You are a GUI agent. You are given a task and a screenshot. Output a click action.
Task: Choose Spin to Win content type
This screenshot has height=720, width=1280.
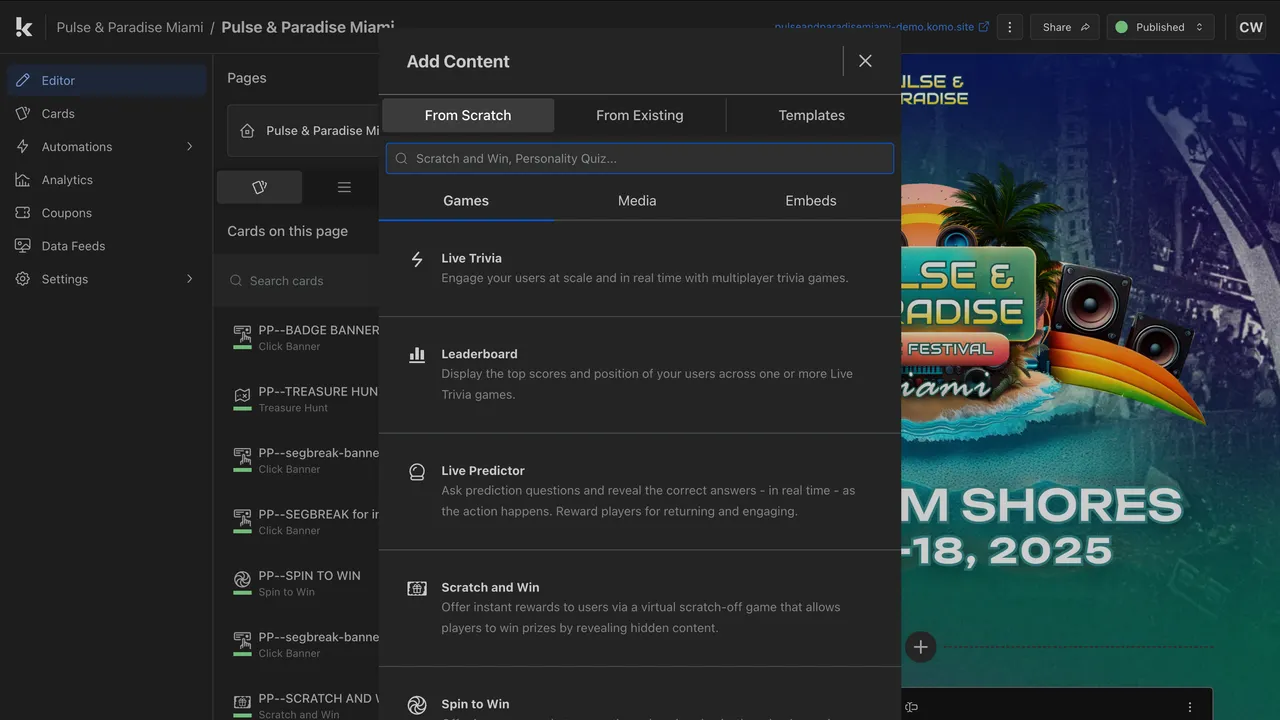(640, 694)
